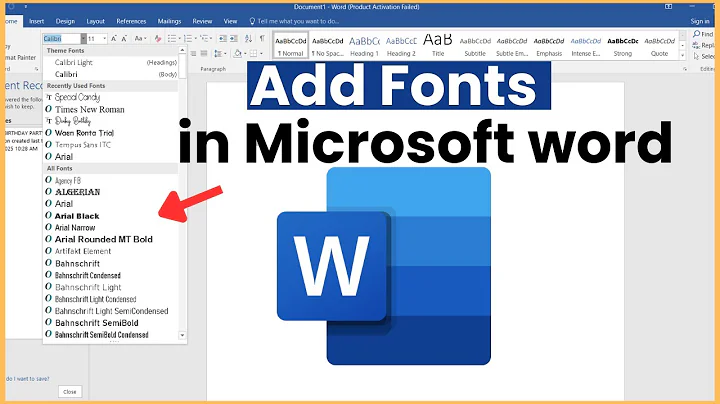Click the Increase Font Size icon

click(113, 39)
